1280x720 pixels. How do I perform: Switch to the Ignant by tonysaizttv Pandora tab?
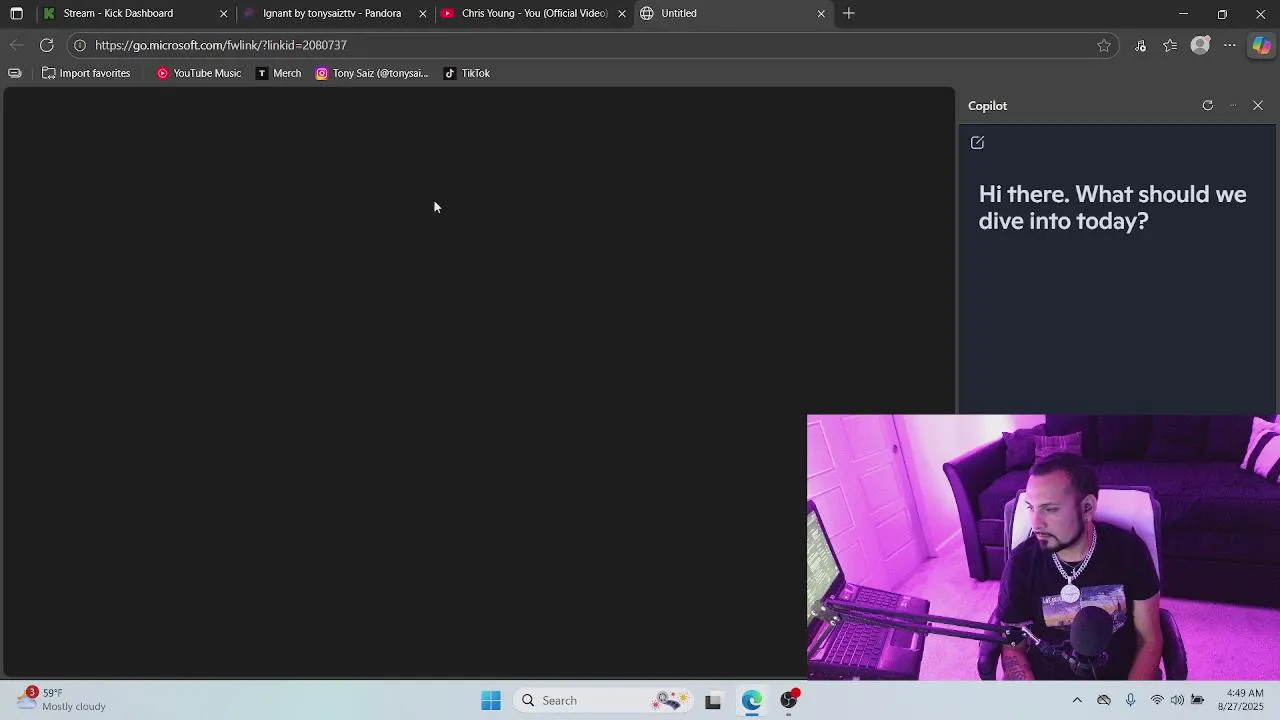click(x=334, y=13)
